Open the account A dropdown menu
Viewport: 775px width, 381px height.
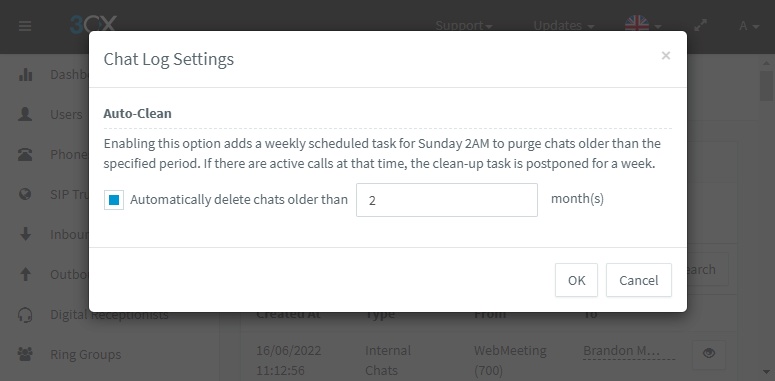749,26
